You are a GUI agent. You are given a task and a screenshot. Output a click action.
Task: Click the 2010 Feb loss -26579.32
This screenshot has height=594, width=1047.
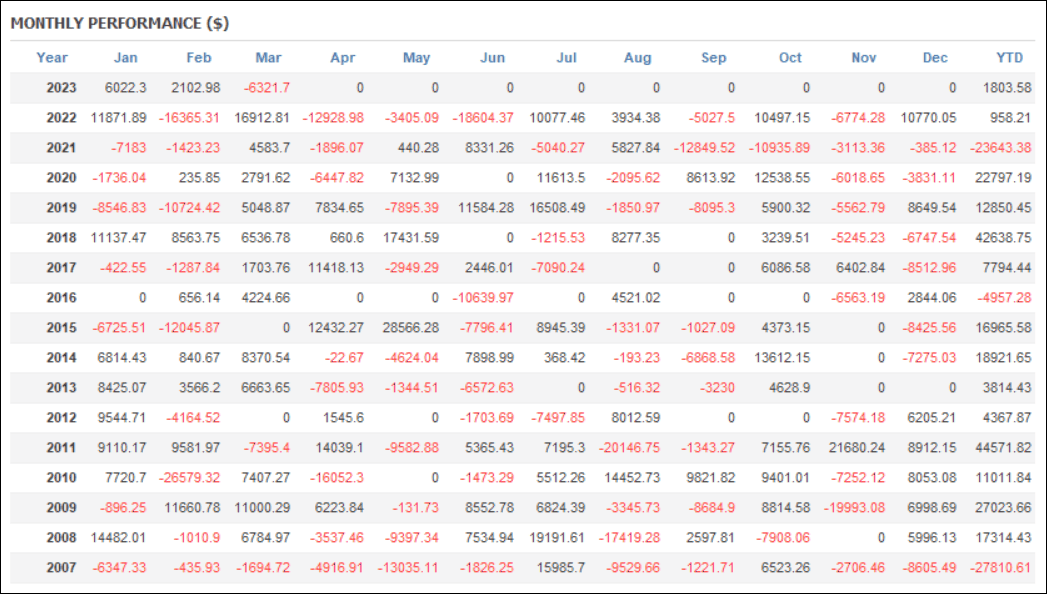pyautogui.click(x=189, y=478)
